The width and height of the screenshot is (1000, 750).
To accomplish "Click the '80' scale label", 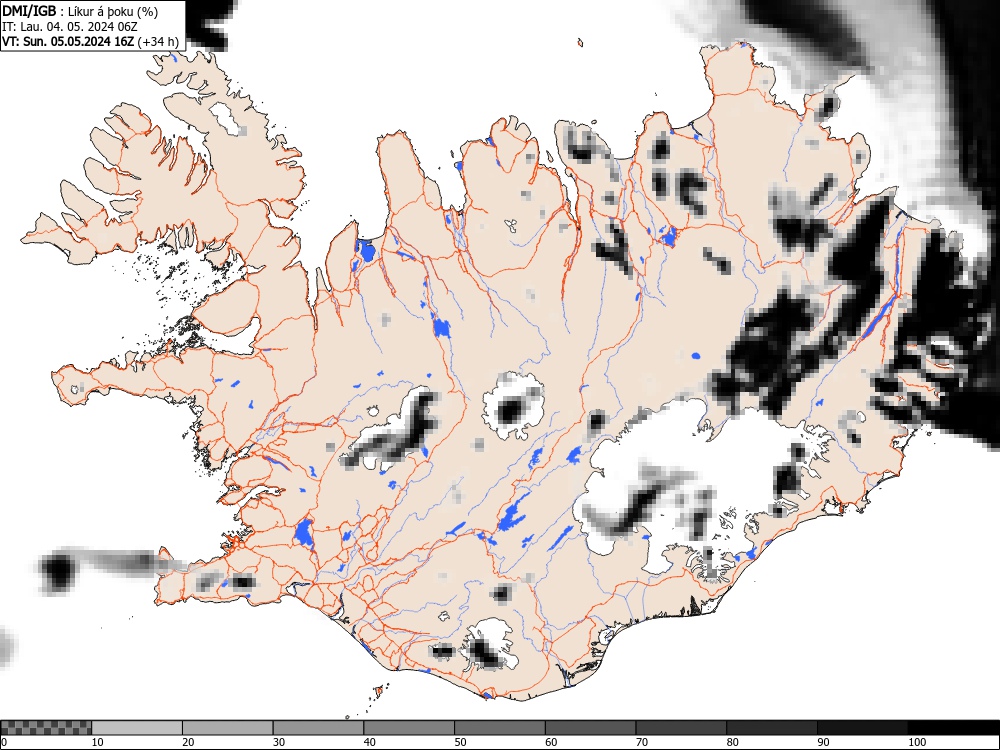I will click(732, 742).
